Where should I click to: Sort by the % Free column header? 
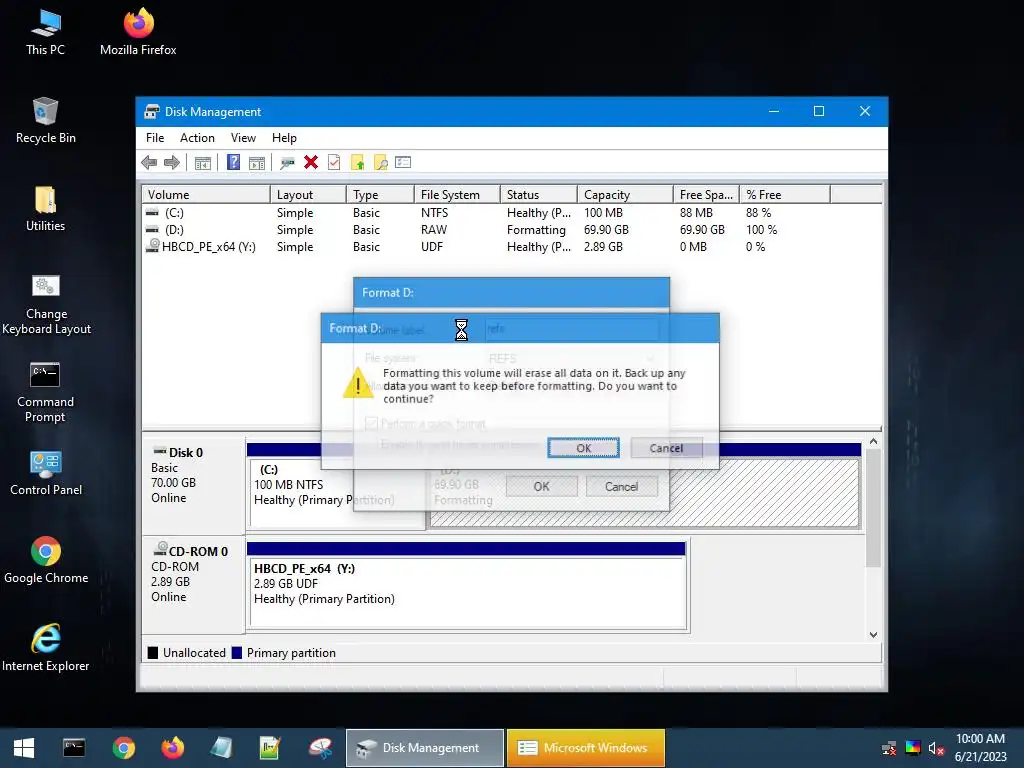point(785,195)
